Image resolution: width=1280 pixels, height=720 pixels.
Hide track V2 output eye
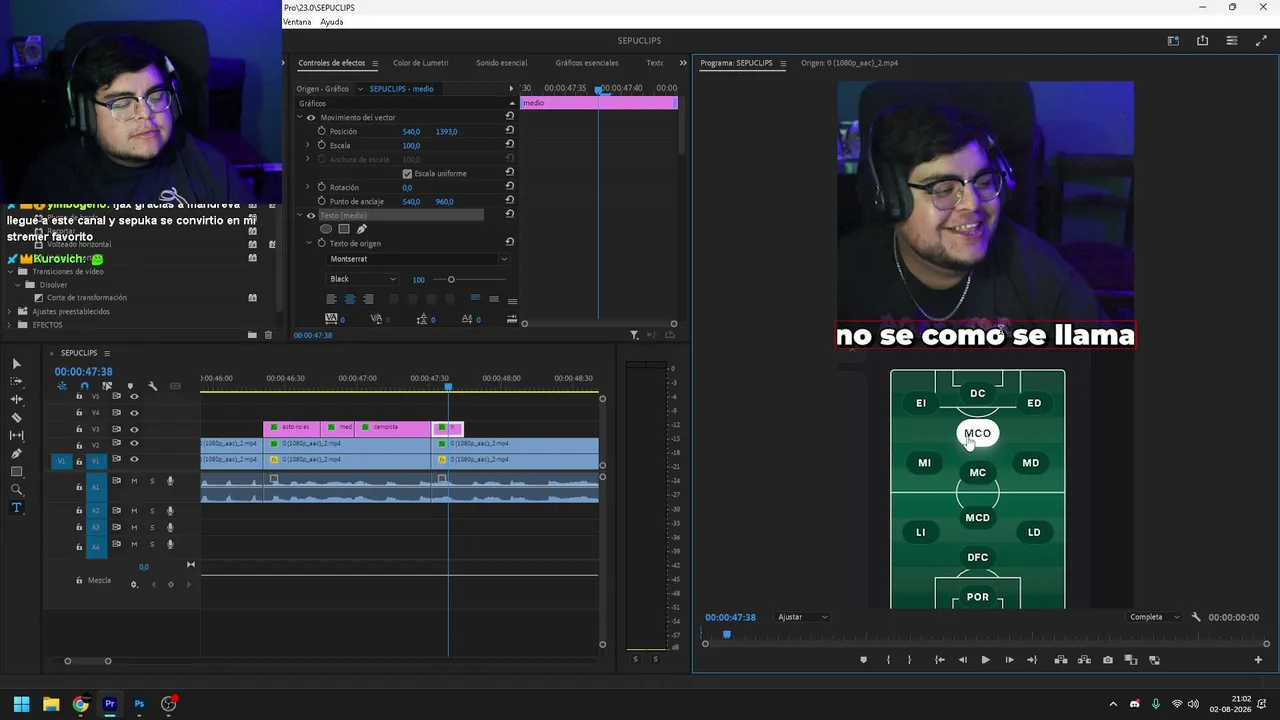pyautogui.click(x=134, y=444)
